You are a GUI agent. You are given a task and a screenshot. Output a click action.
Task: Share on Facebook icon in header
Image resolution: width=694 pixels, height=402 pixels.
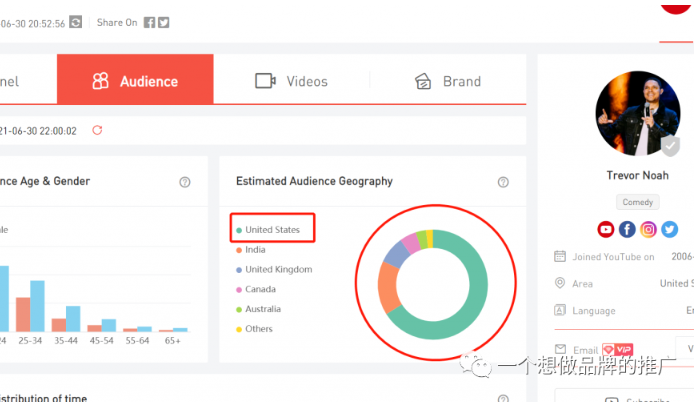coord(149,23)
